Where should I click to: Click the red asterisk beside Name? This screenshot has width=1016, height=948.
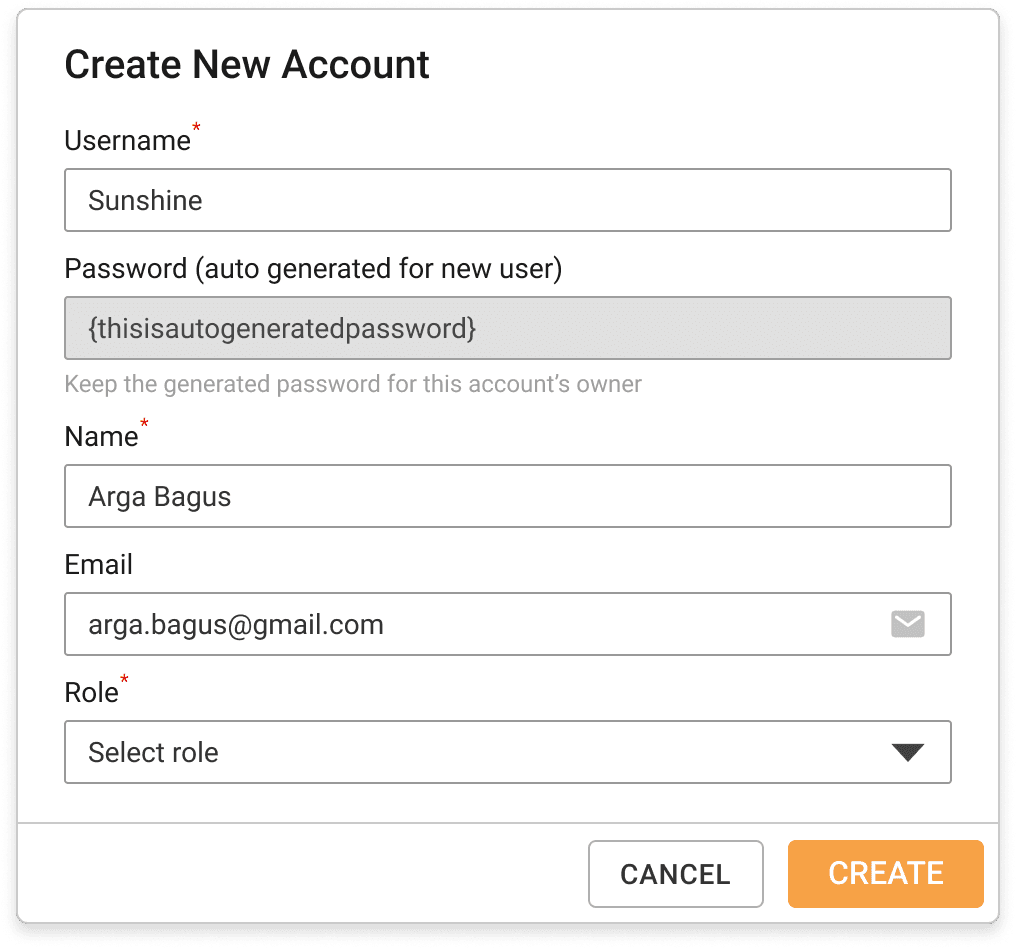click(x=144, y=423)
